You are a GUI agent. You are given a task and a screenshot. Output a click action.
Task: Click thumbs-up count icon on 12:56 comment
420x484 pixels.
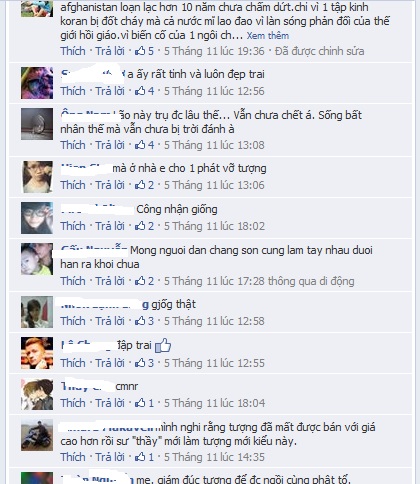click(140, 91)
